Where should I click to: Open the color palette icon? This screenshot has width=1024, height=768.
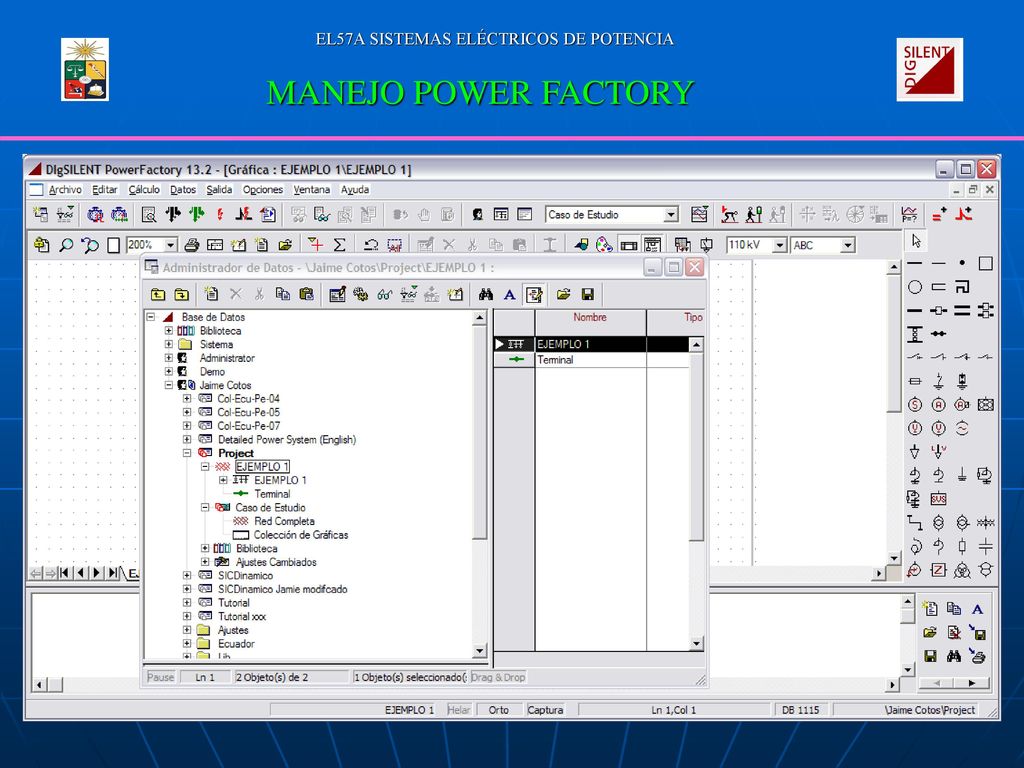point(604,245)
